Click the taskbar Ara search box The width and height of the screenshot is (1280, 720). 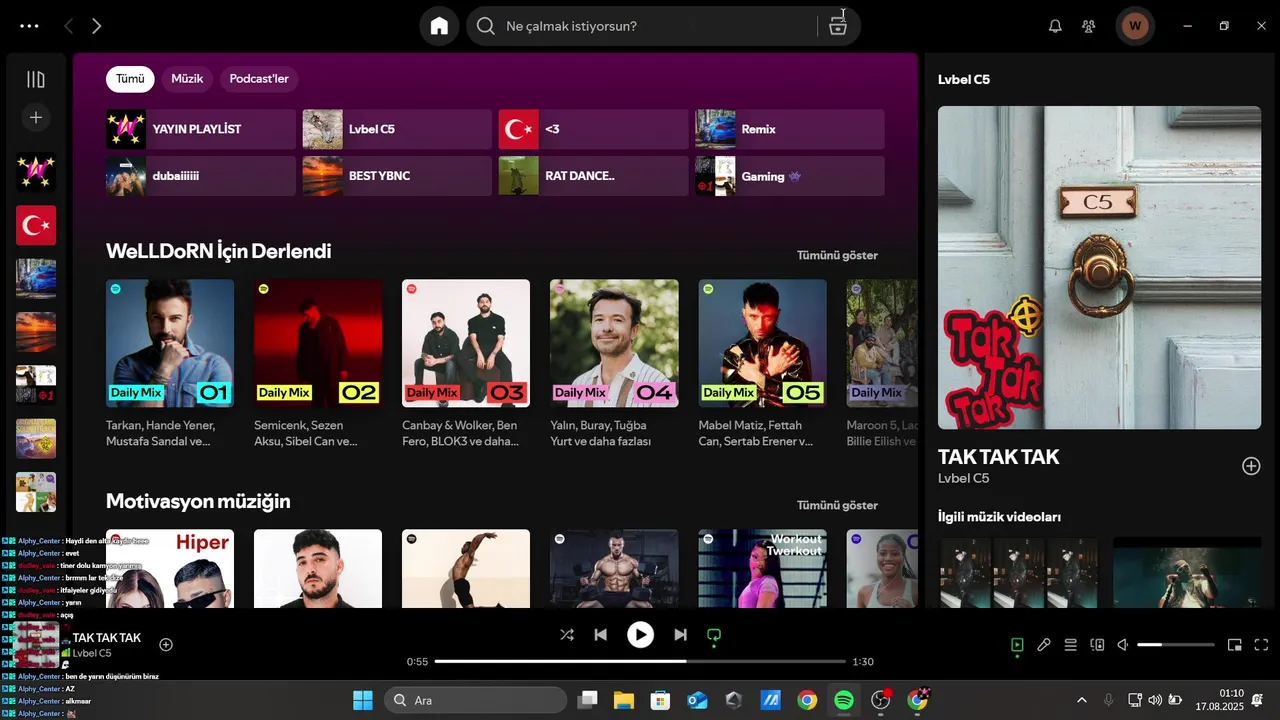[x=475, y=700]
